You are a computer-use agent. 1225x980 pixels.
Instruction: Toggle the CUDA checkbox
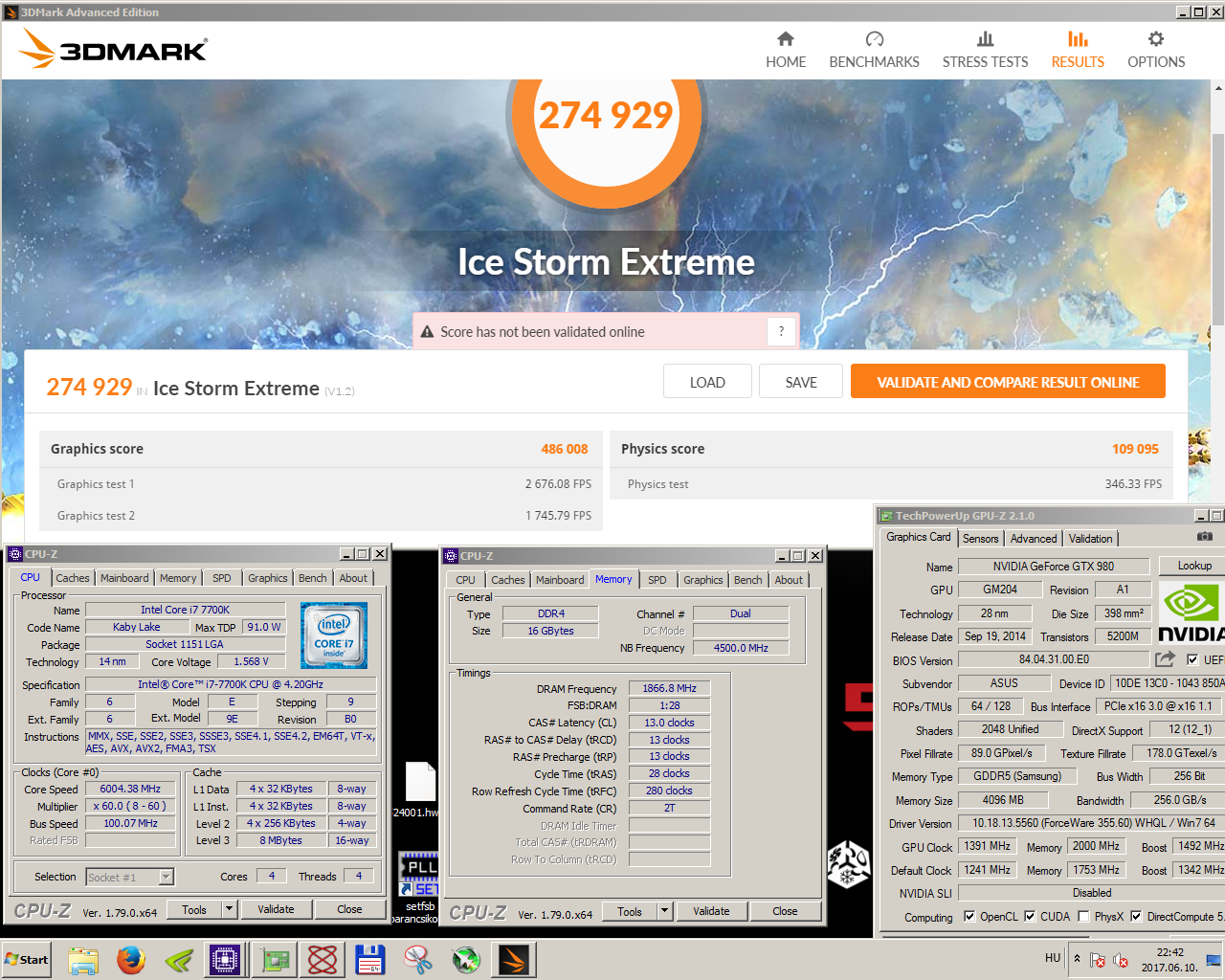pyautogui.click(x=1030, y=916)
